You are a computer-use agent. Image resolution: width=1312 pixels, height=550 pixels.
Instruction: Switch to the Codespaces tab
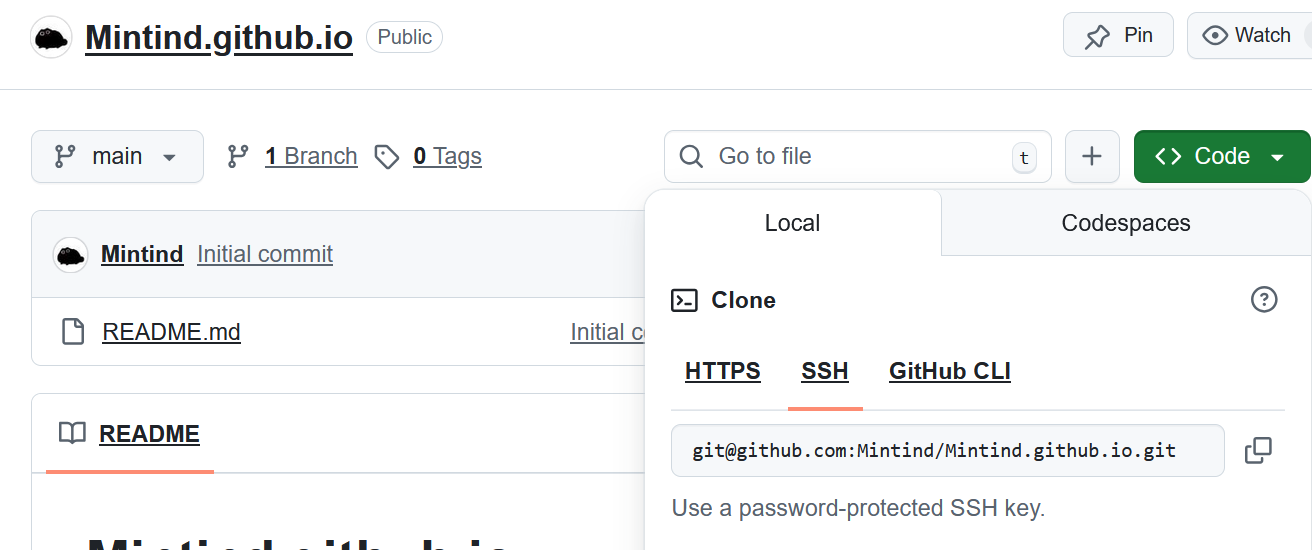pyautogui.click(x=1125, y=223)
